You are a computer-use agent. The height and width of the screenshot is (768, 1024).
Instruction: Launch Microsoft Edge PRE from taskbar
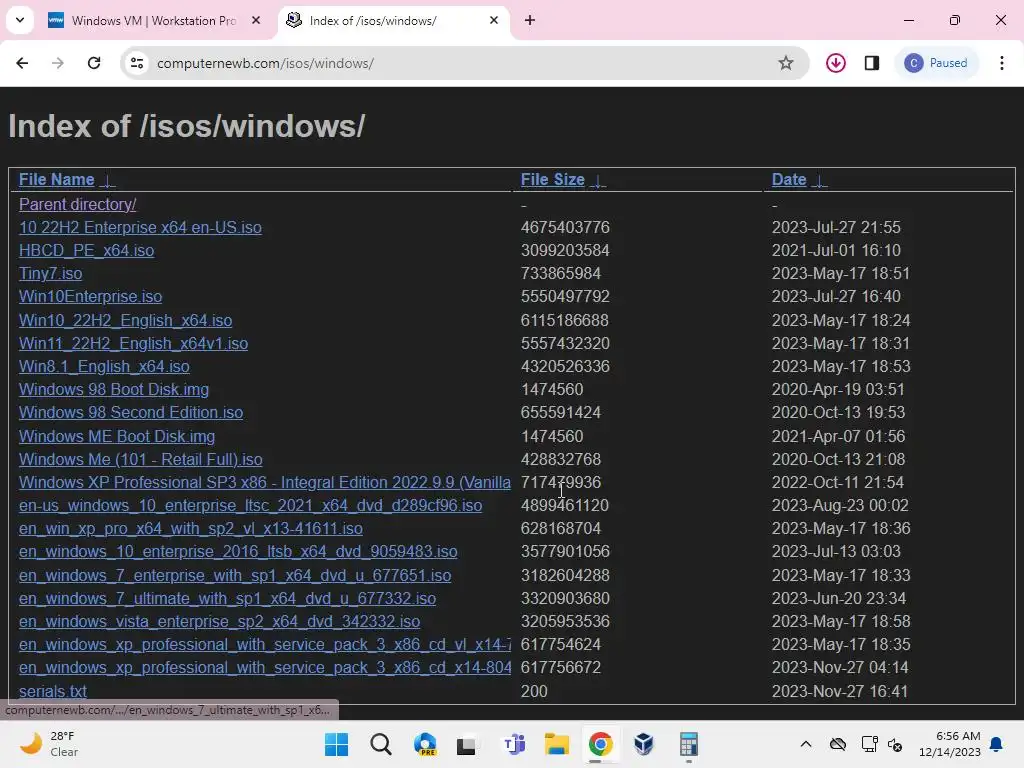(425, 744)
